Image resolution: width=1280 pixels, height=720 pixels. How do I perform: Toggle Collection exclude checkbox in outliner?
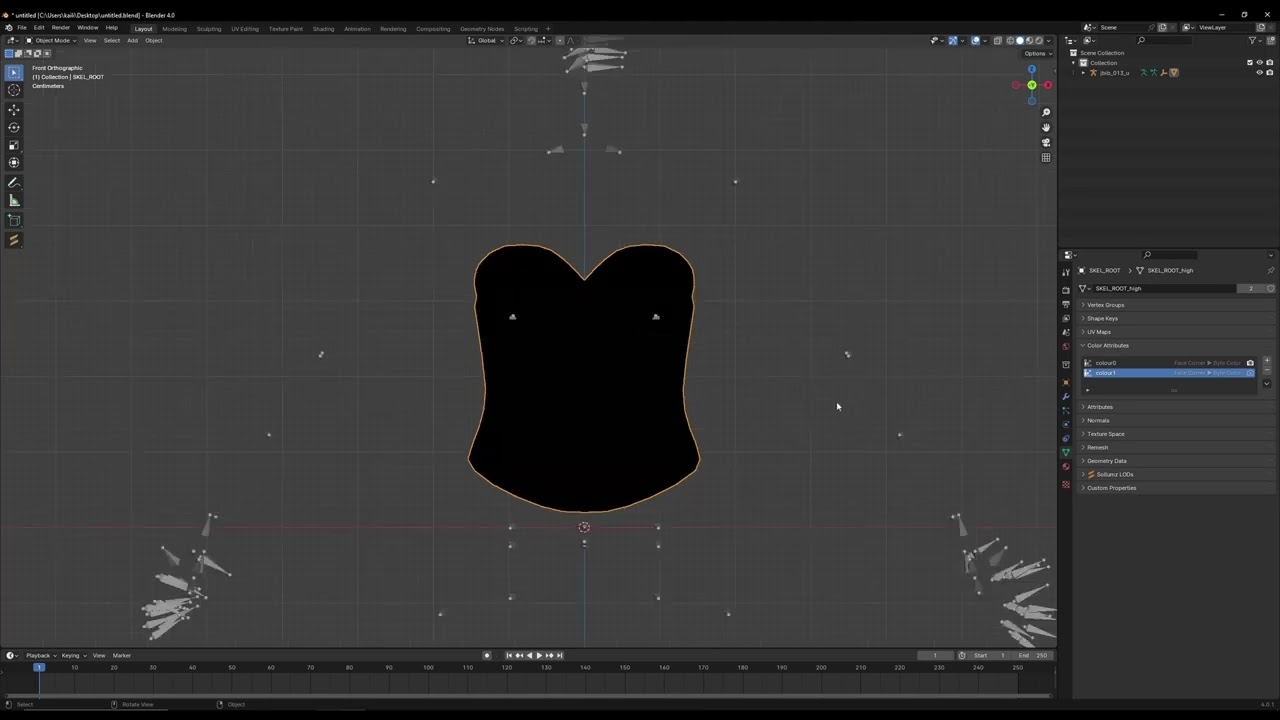(x=1249, y=63)
